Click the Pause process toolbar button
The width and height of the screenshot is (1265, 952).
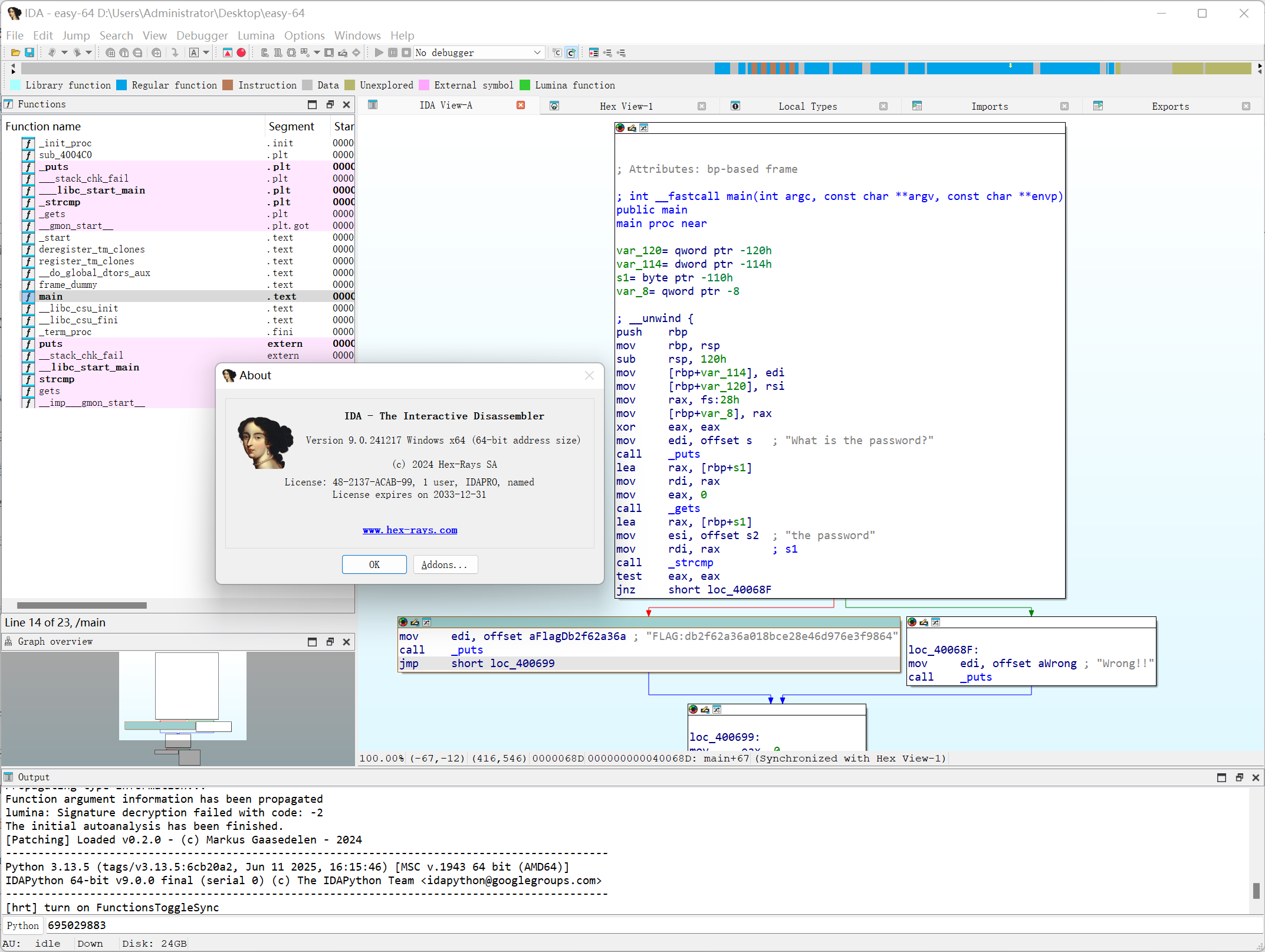[393, 52]
